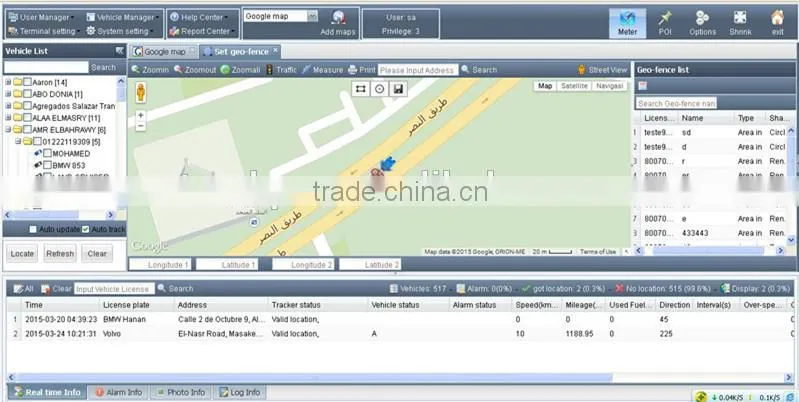Select the Measure tool

pos(322,70)
